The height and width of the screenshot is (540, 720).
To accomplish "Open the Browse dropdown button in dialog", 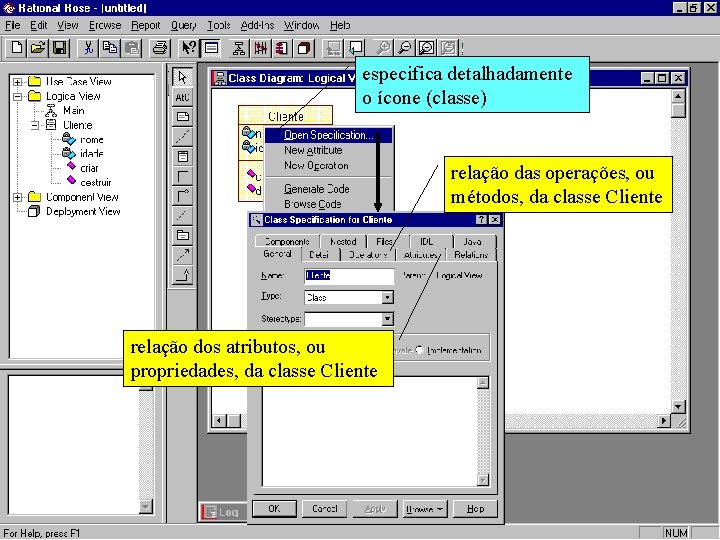I will pos(425,509).
